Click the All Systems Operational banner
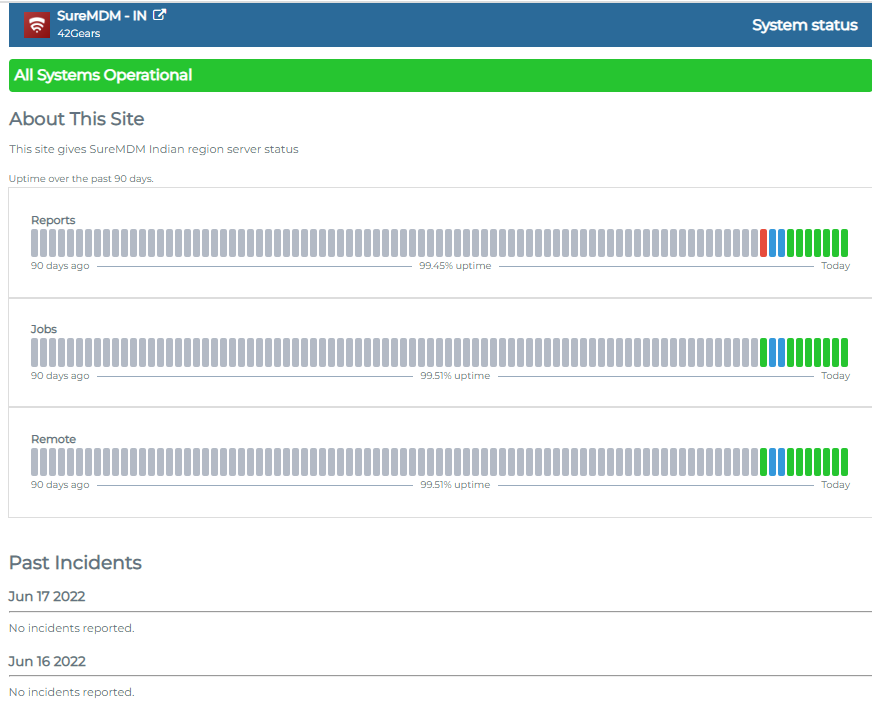This screenshot has width=872, height=708. (440, 75)
